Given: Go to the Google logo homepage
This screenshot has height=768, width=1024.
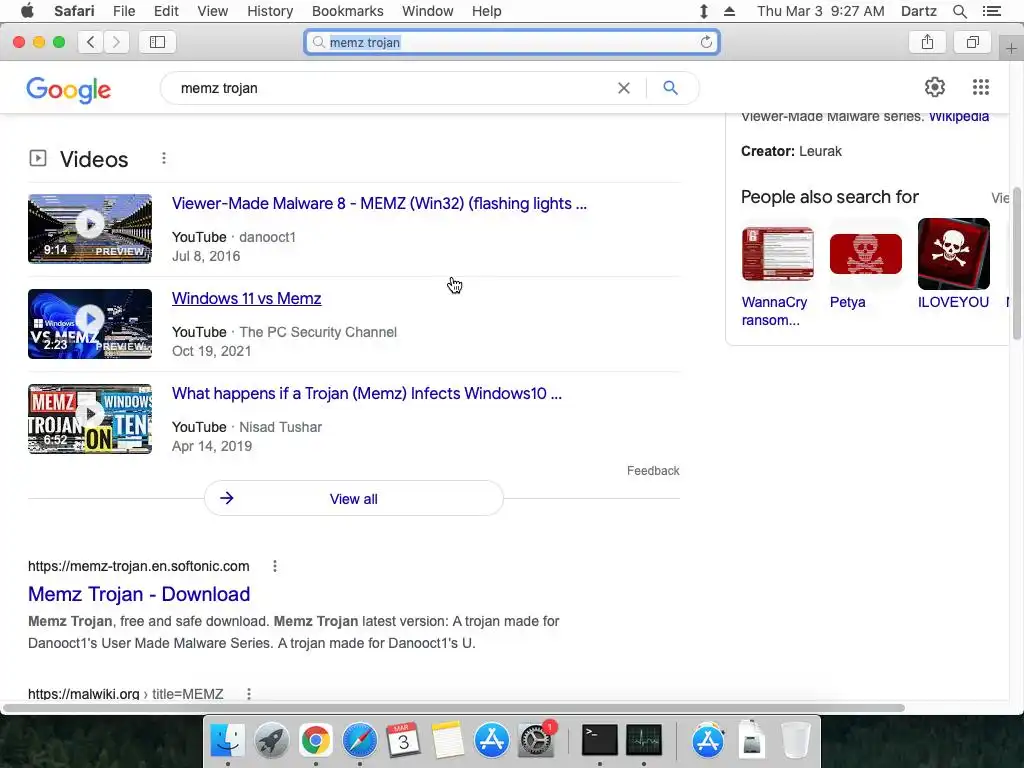Looking at the screenshot, I should [69, 89].
